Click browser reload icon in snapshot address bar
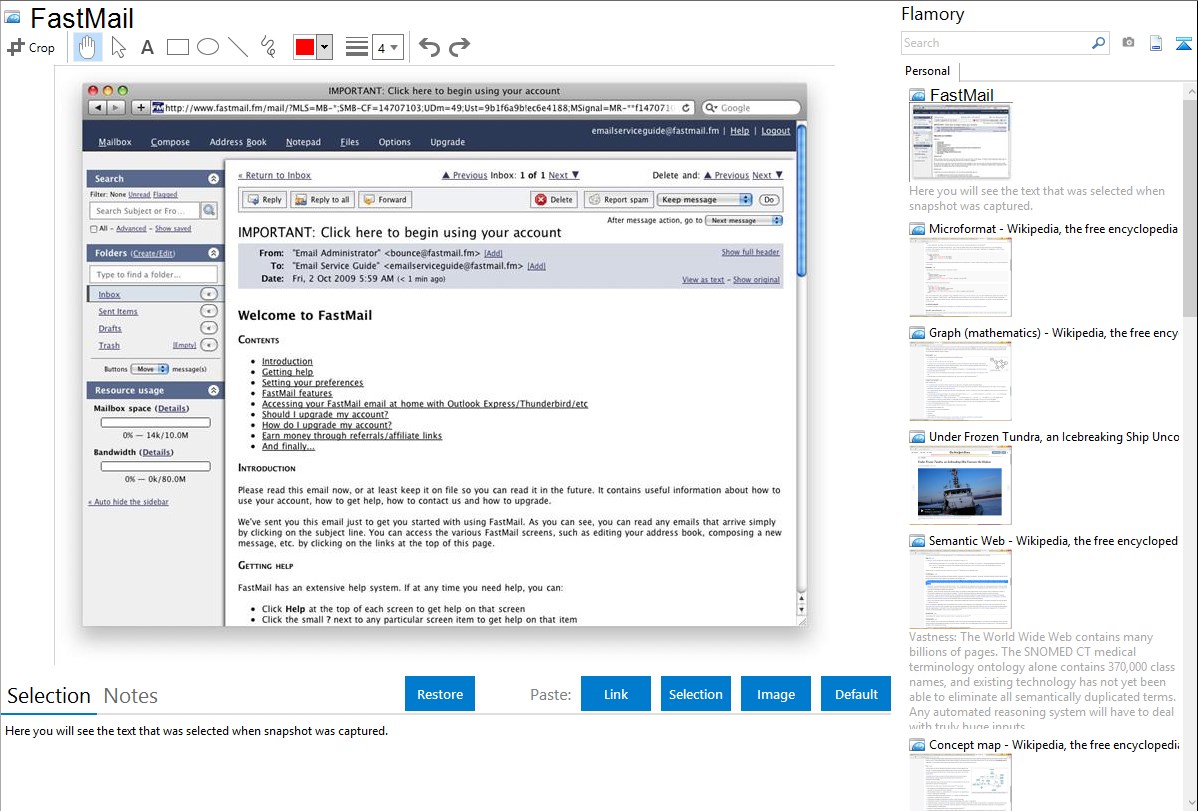Screen dimensions: 1198x811 (x=686, y=108)
